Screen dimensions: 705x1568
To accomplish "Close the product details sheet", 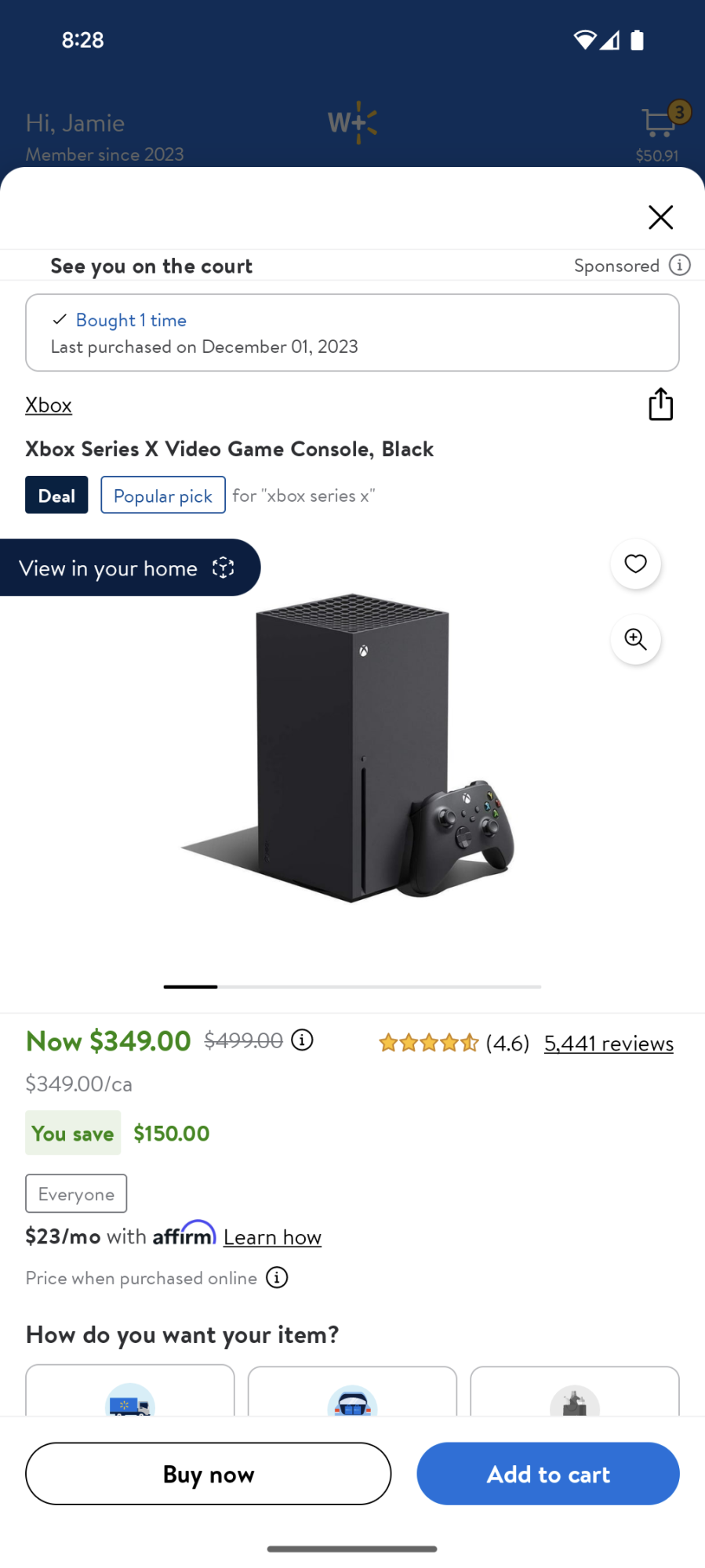I will [660, 217].
